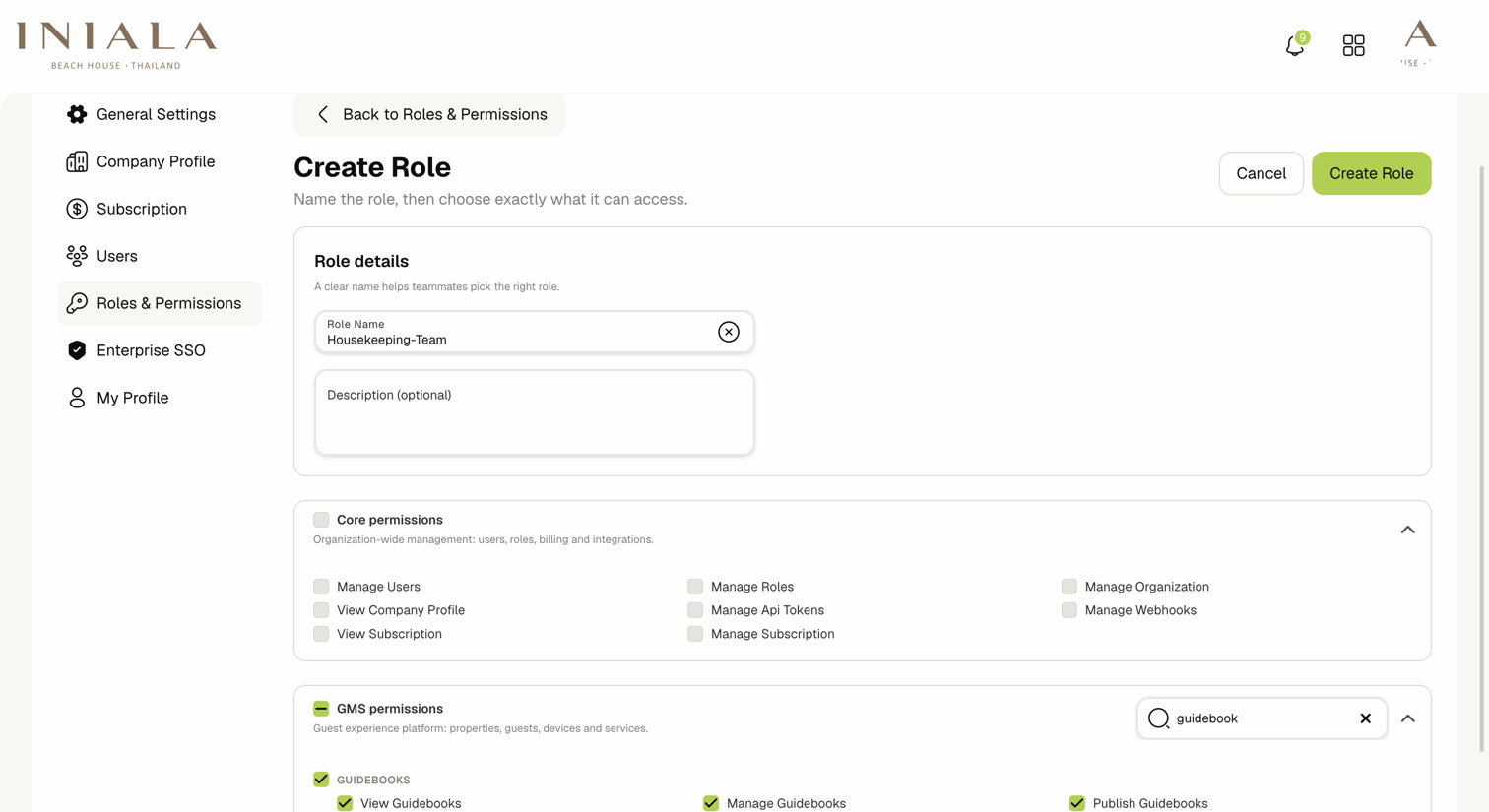
Task: Clear the guidebook search query
Action: (x=1365, y=718)
